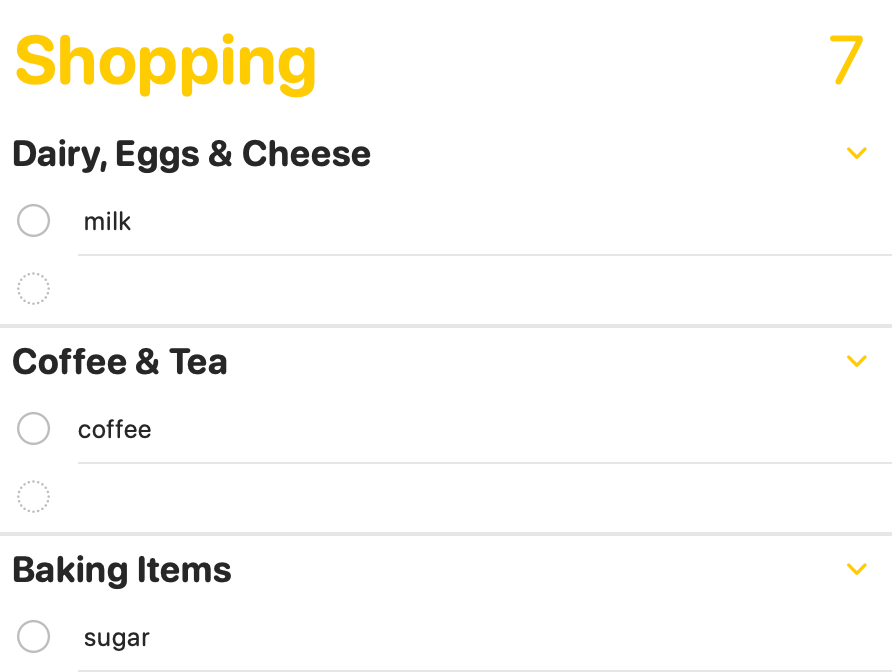Add new item in empty row under coffee
This screenshot has width=892, height=672.
[485, 497]
